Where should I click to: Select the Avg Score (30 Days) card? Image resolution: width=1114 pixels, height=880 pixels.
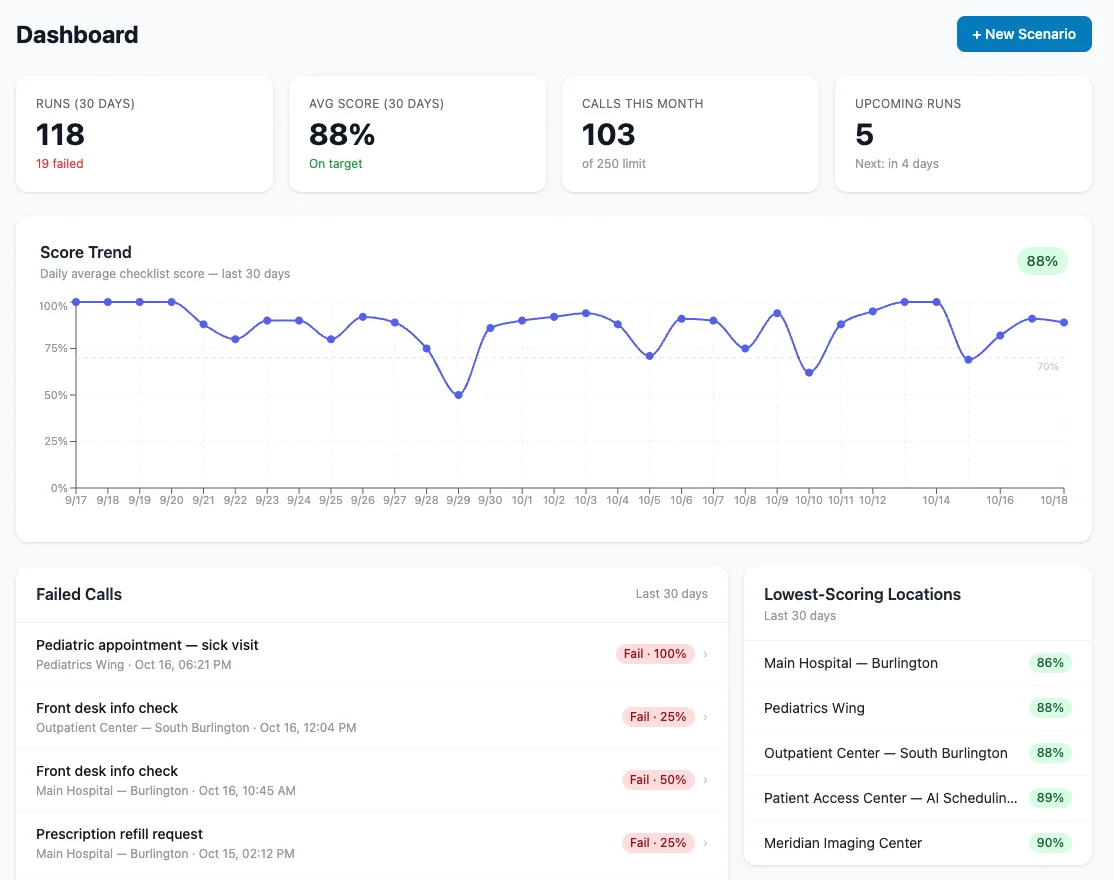click(x=417, y=134)
